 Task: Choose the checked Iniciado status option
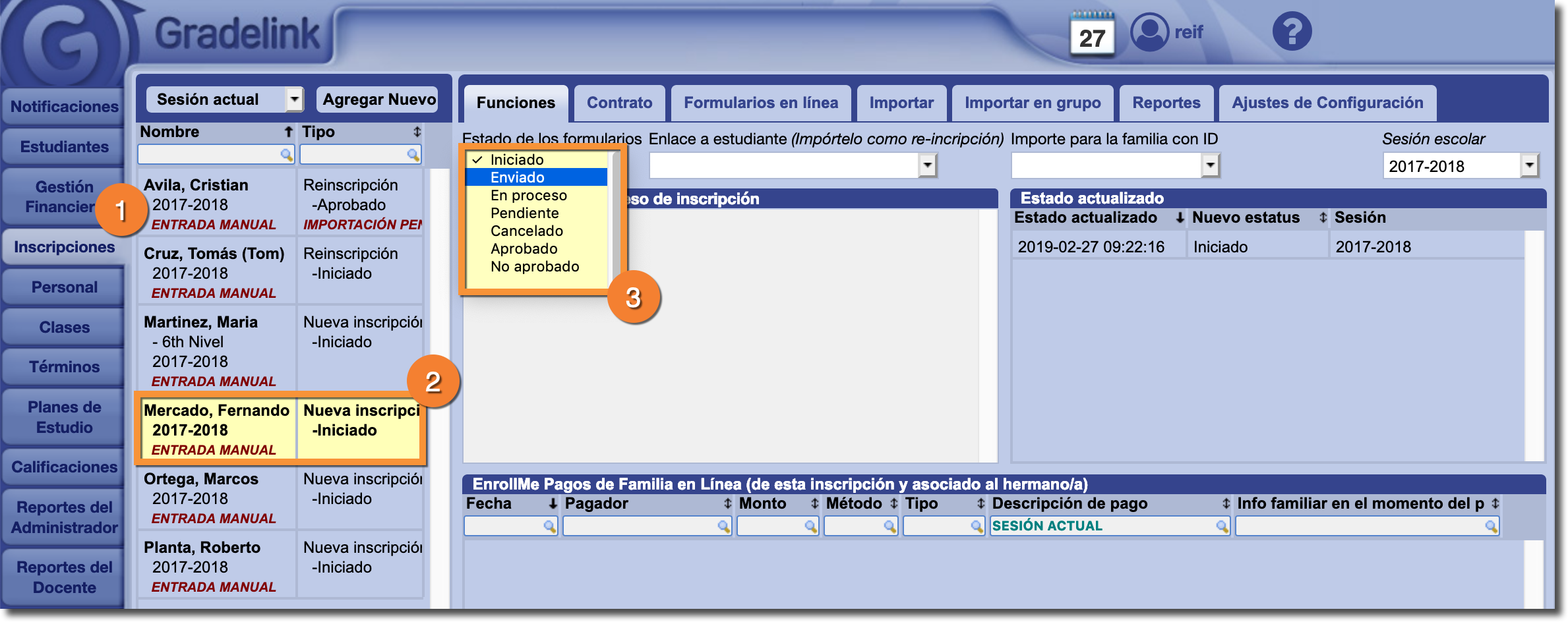click(x=517, y=159)
